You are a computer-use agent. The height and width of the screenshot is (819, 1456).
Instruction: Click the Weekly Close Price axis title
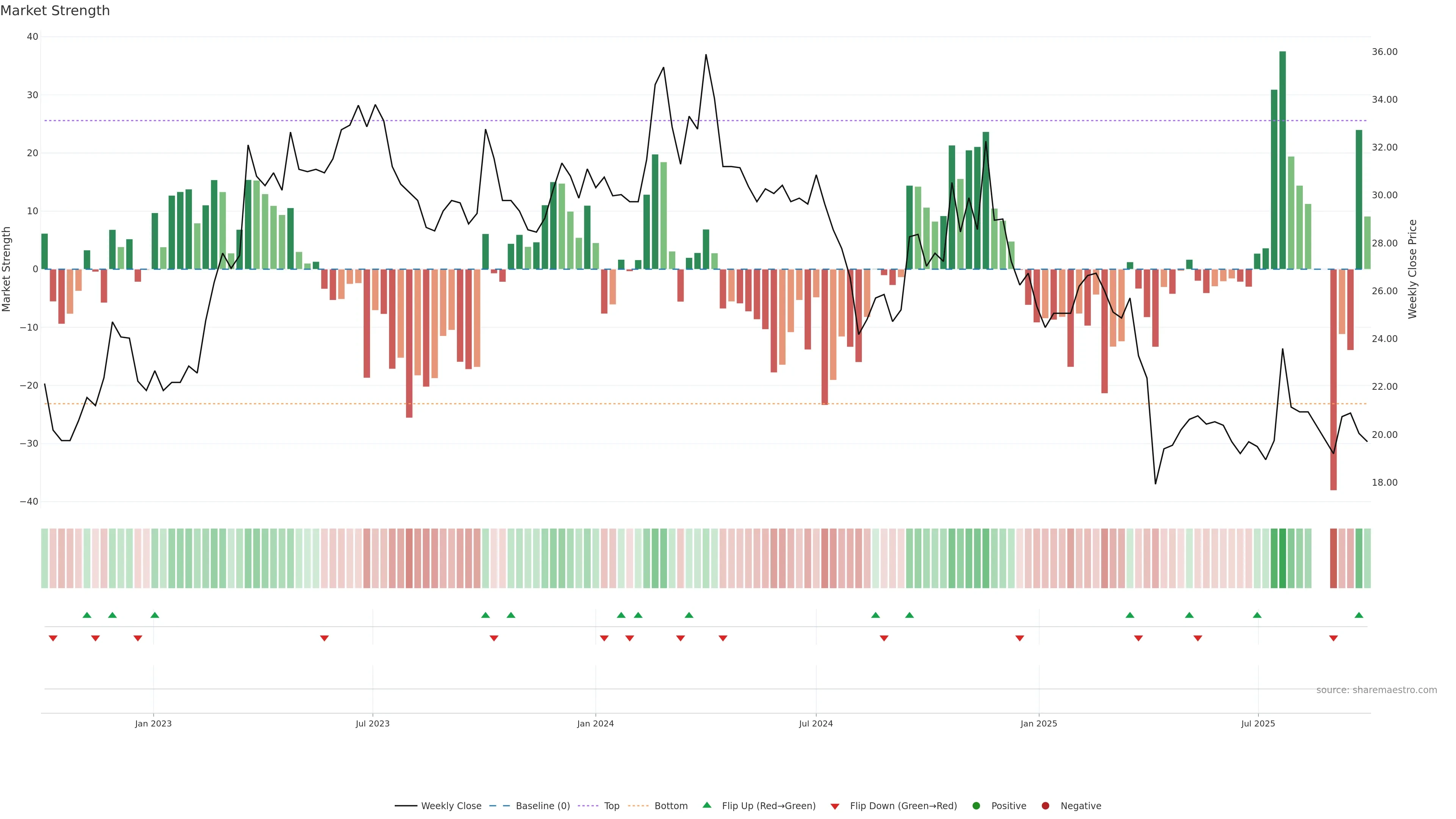pyautogui.click(x=1412, y=269)
